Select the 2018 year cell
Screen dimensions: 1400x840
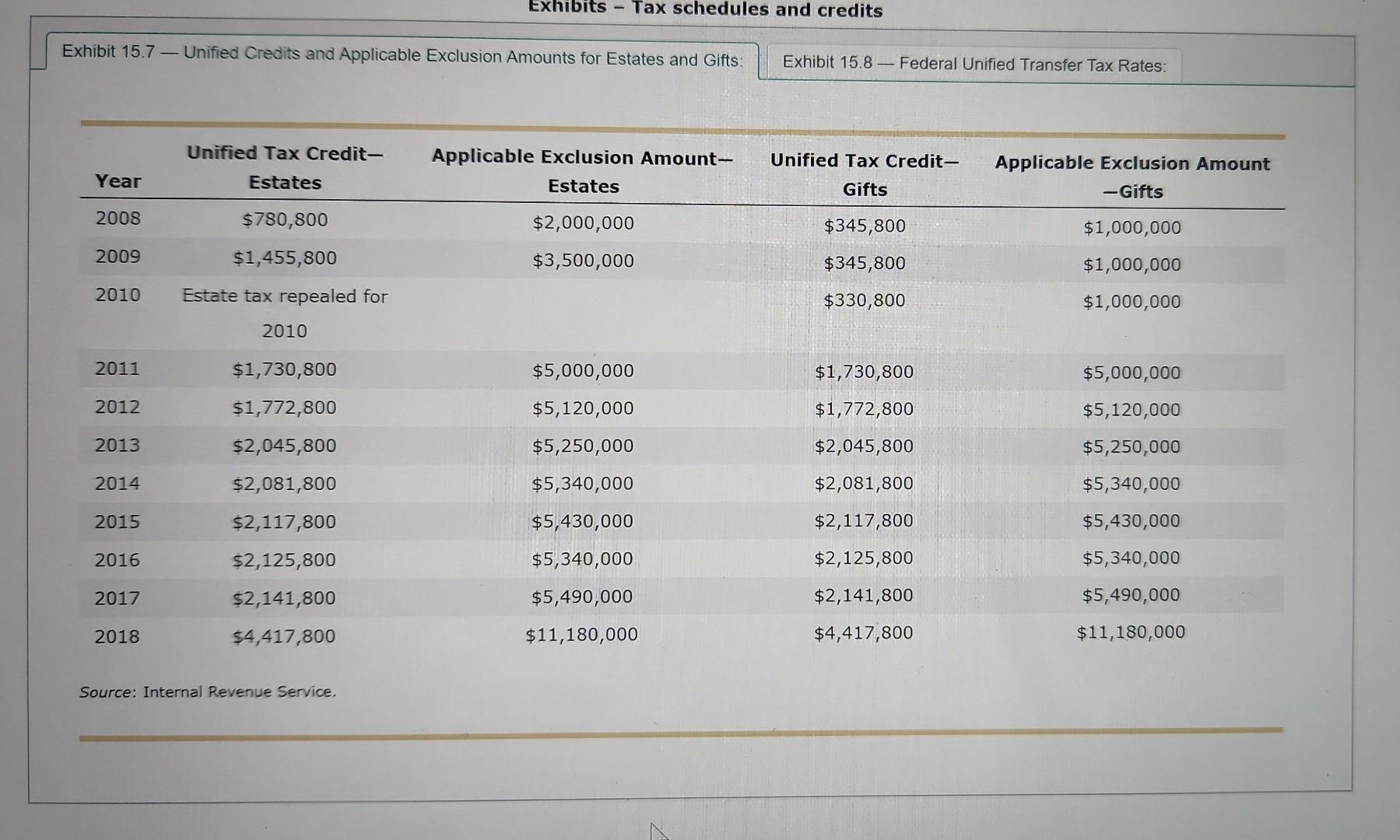pyautogui.click(x=118, y=636)
